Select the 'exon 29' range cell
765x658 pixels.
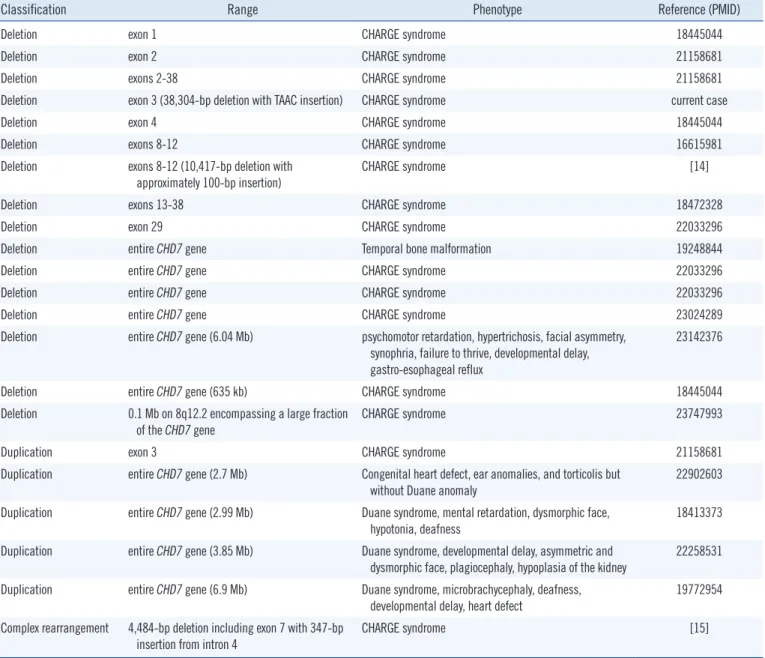(x=145, y=227)
